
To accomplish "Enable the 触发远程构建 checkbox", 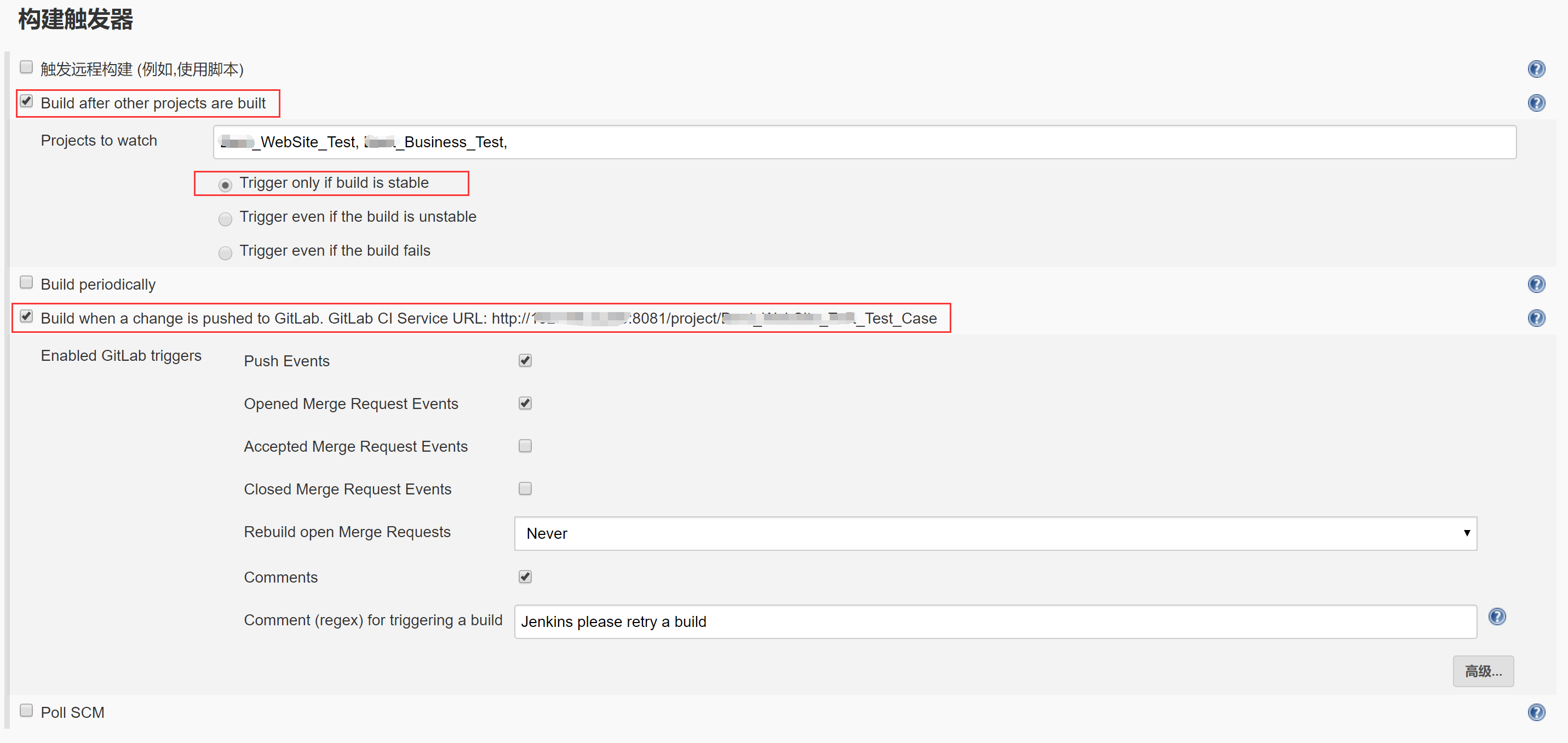I will click(26, 67).
